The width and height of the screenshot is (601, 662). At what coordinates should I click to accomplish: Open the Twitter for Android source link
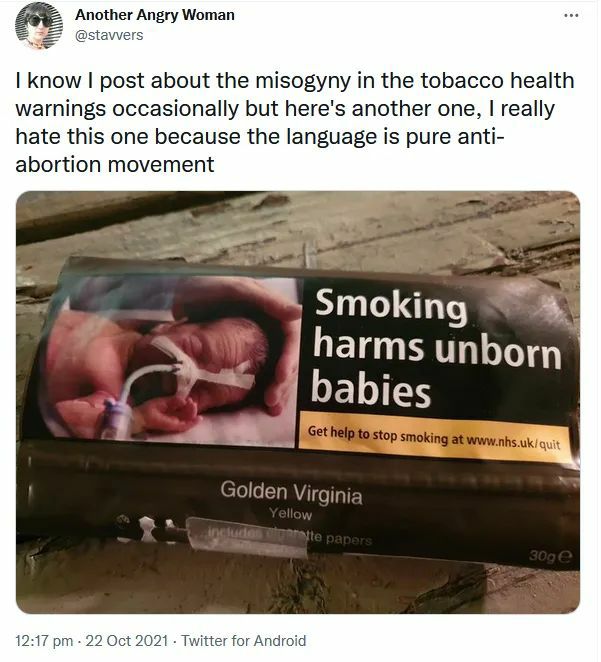click(244, 640)
